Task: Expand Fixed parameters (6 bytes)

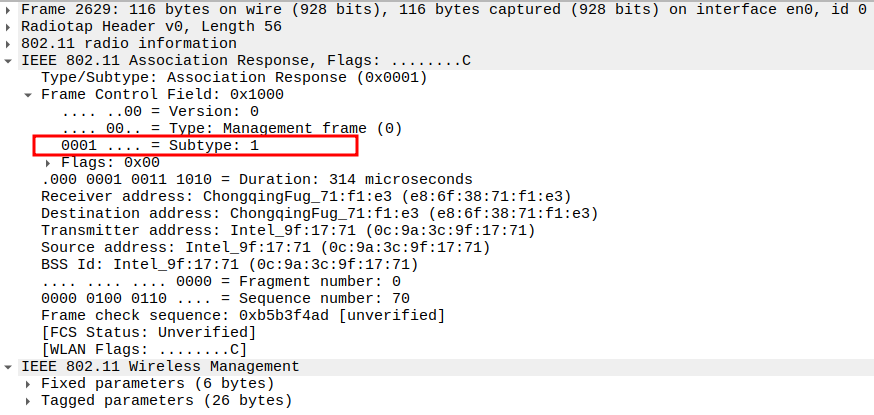Action: tap(29, 383)
